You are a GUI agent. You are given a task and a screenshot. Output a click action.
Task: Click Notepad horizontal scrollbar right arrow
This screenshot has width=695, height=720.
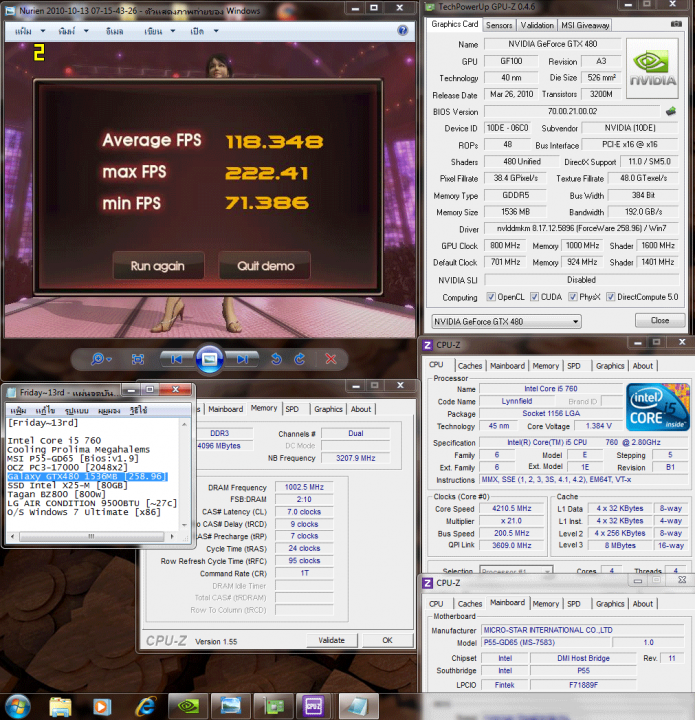(x=172, y=536)
